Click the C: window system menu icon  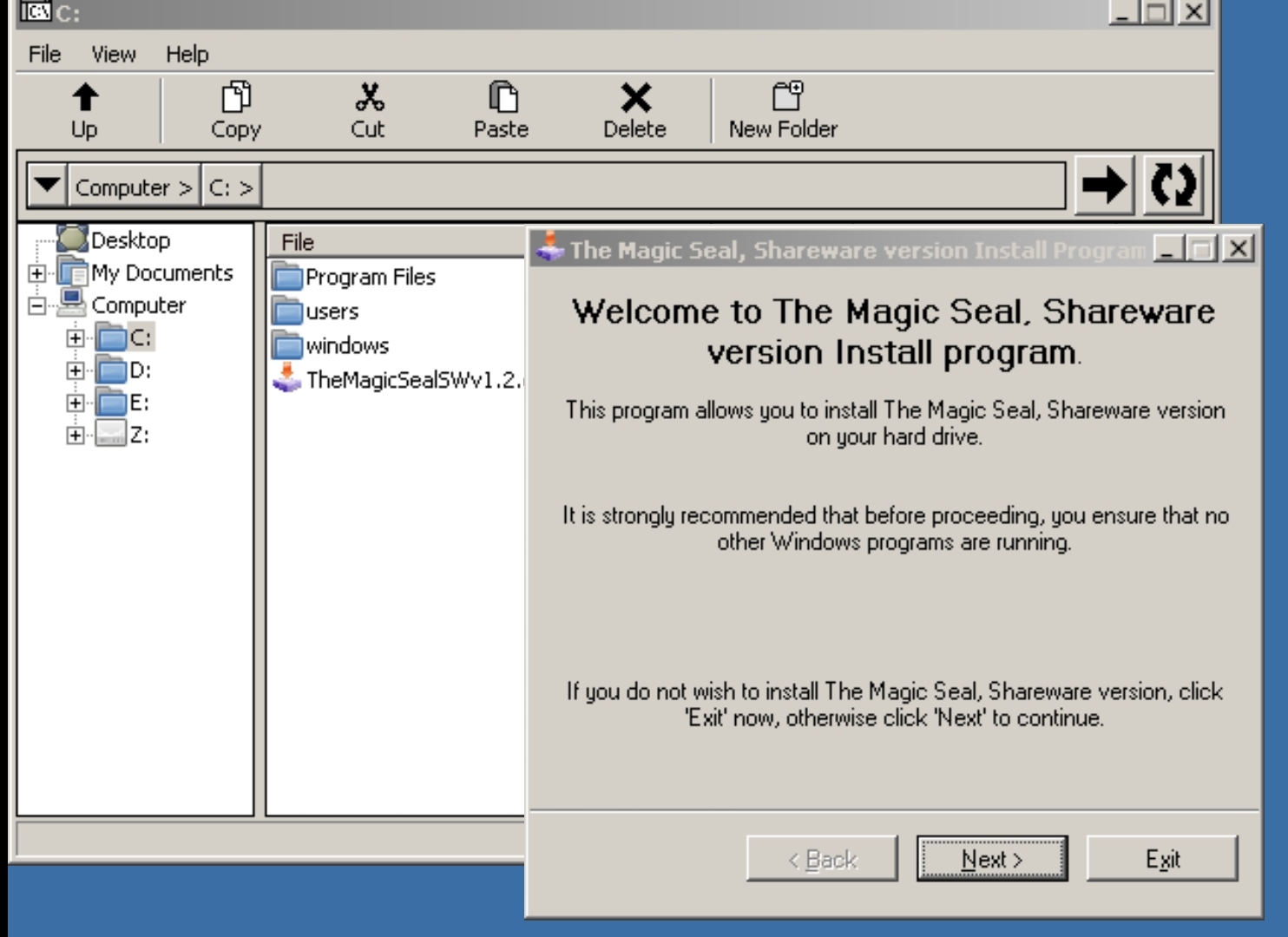point(36,11)
